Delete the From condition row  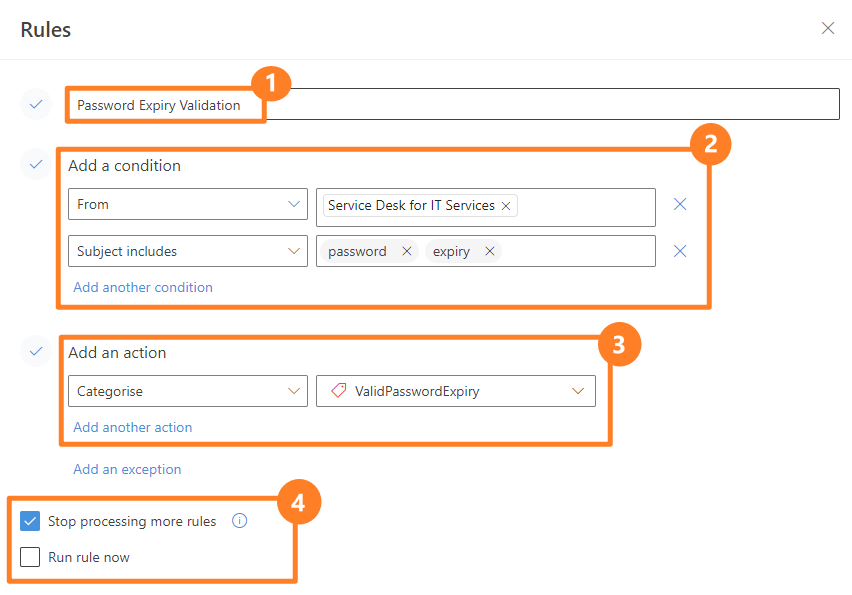click(x=680, y=204)
